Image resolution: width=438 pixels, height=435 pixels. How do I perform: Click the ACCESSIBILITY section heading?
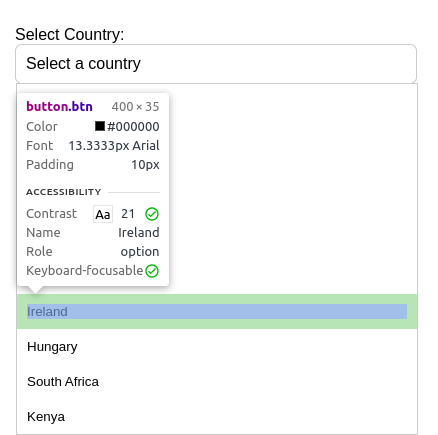pyautogui.click(x=64, y=192)
